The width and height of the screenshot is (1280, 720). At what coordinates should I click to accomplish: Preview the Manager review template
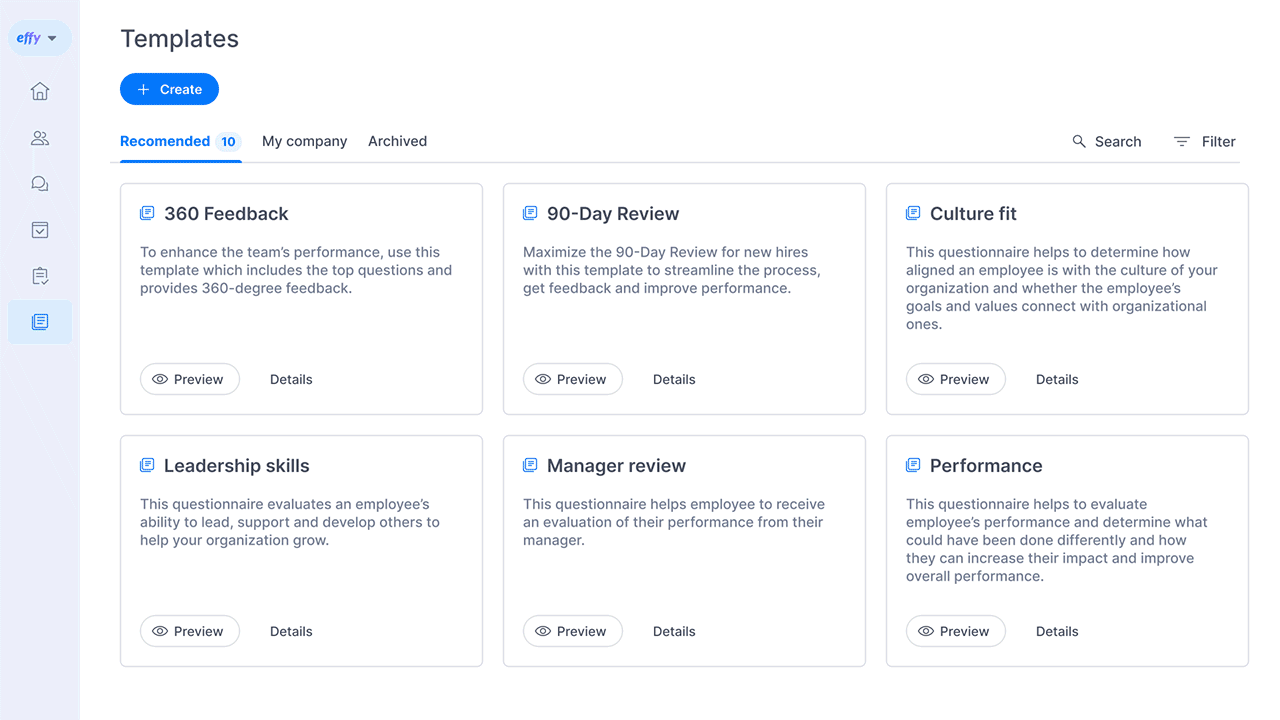[572, 631]
